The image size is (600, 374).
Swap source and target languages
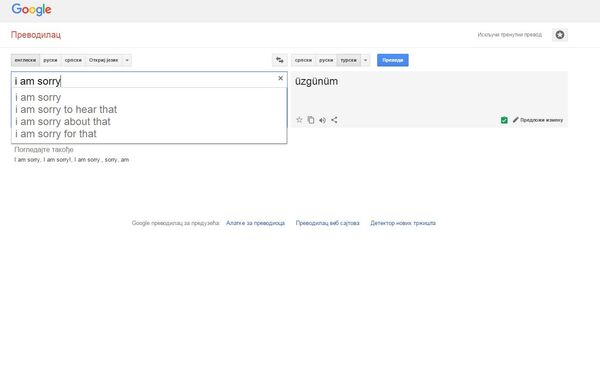coord(280,60)
